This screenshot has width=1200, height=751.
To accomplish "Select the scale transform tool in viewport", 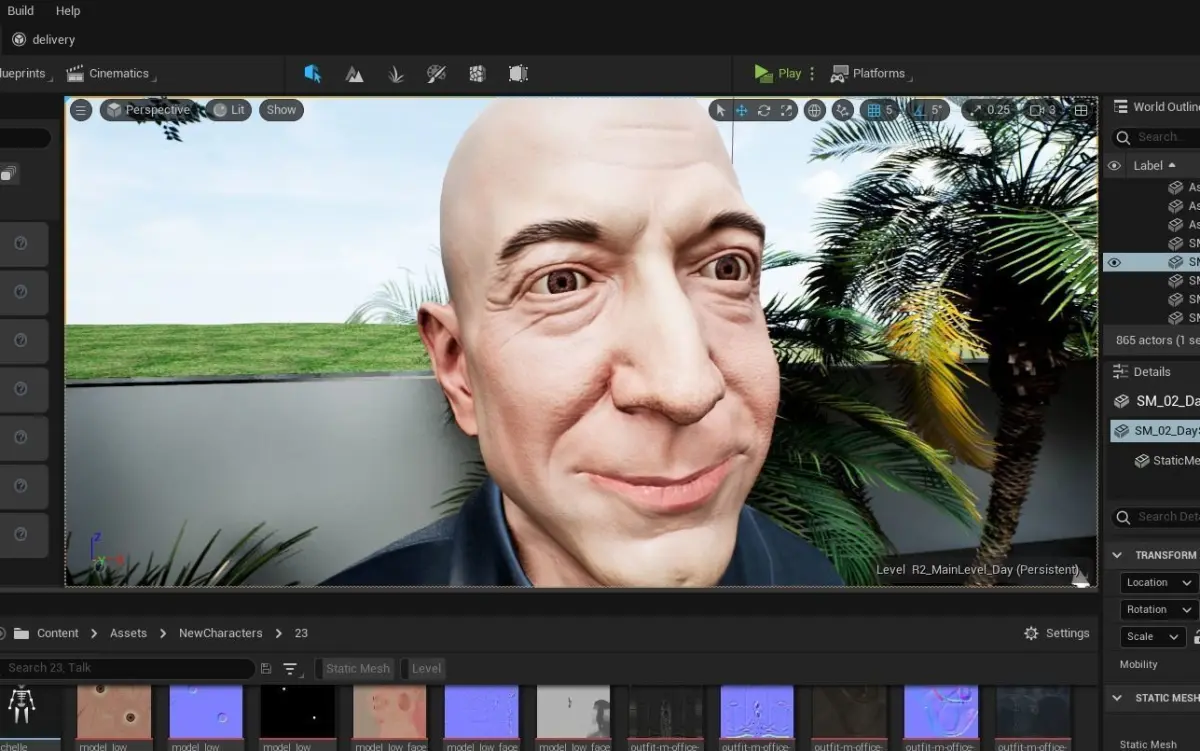I will coord(787,110).
